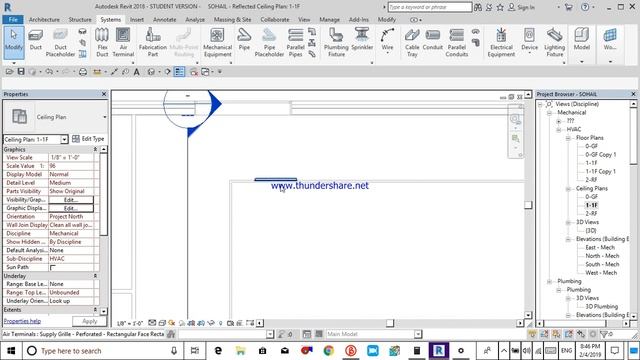Open the Properties help link
Image resolution: width=640 pixels, height=360 pixels.
22,321
